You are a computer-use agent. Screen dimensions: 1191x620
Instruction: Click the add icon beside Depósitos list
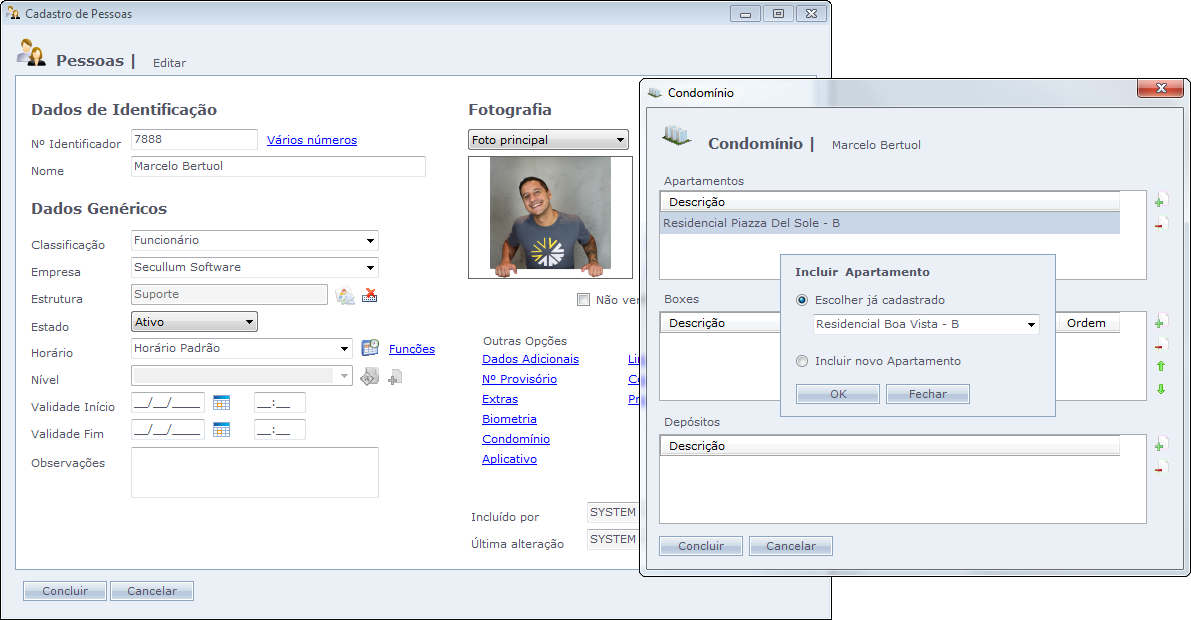tap(1160, 445)
